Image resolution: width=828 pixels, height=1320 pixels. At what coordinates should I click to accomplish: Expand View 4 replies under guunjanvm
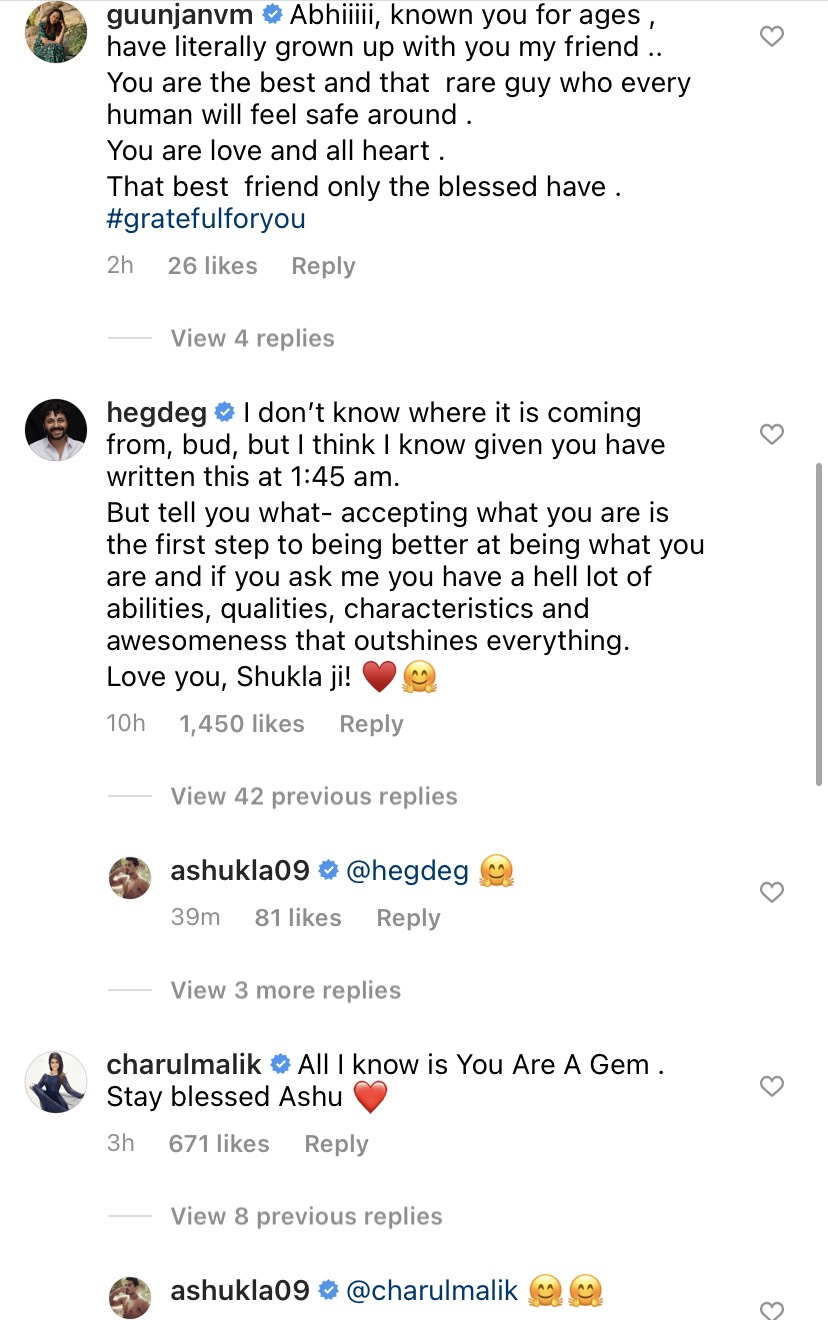[252, 338]
